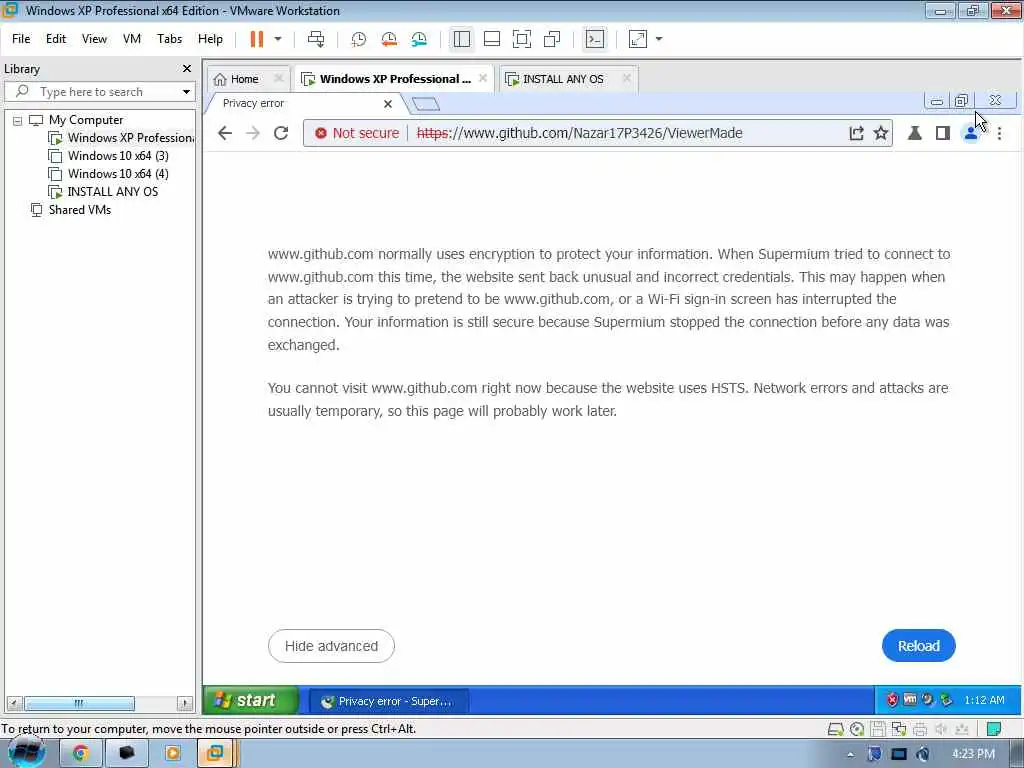The image size is (1024, 768).
Task: Click VMware Workstation icon in host taskbar
Action: coord(215,753)
